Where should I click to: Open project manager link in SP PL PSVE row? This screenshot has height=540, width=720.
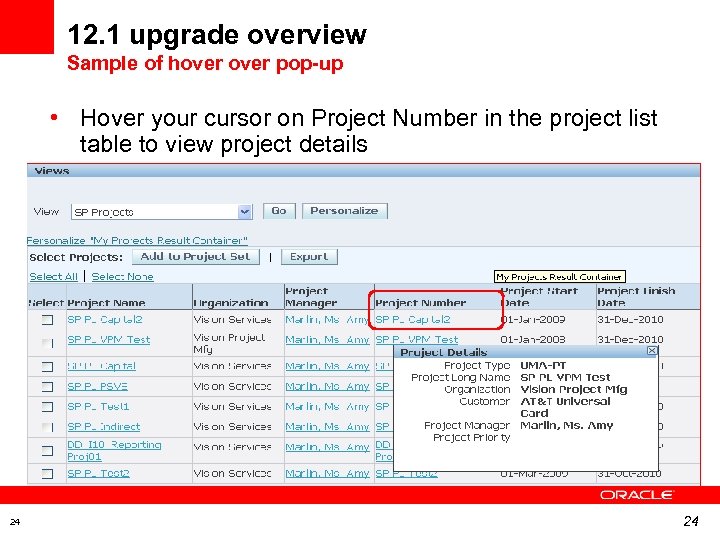(327, 387)
